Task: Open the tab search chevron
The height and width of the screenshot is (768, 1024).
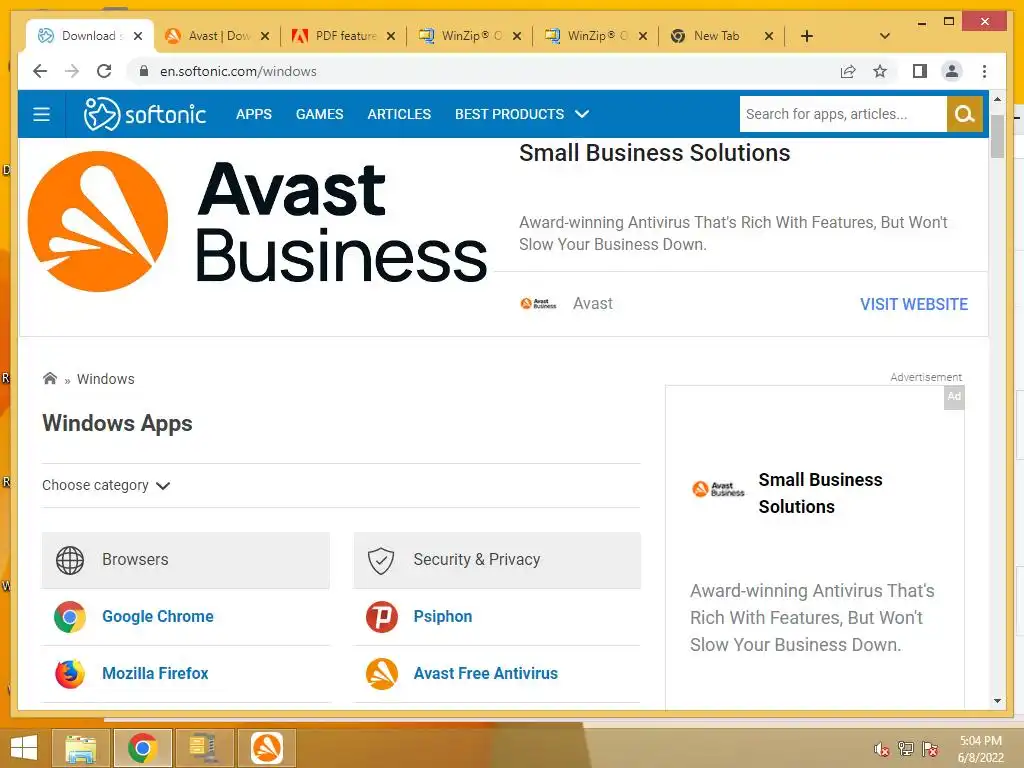Action: coord(885,36)
